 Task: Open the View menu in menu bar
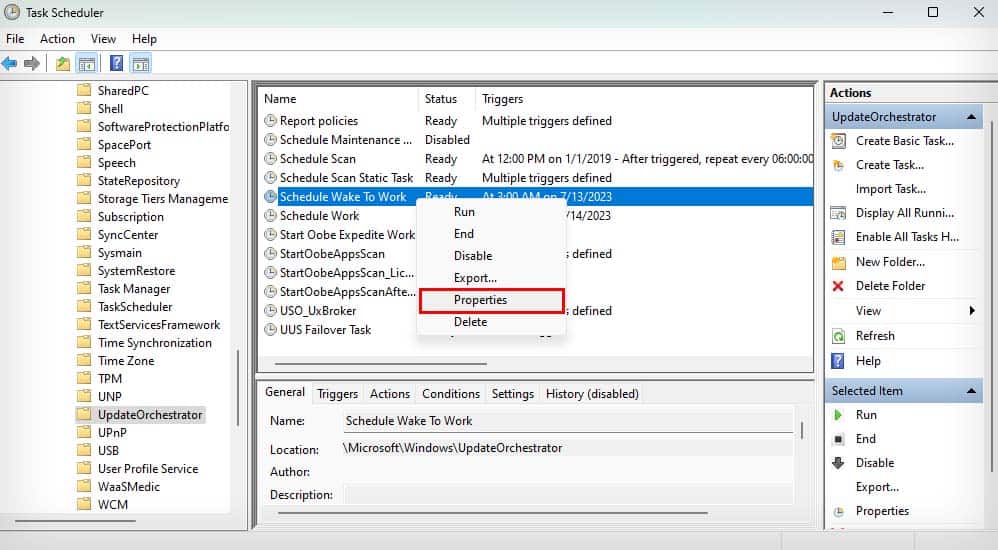tap(103, 39)
